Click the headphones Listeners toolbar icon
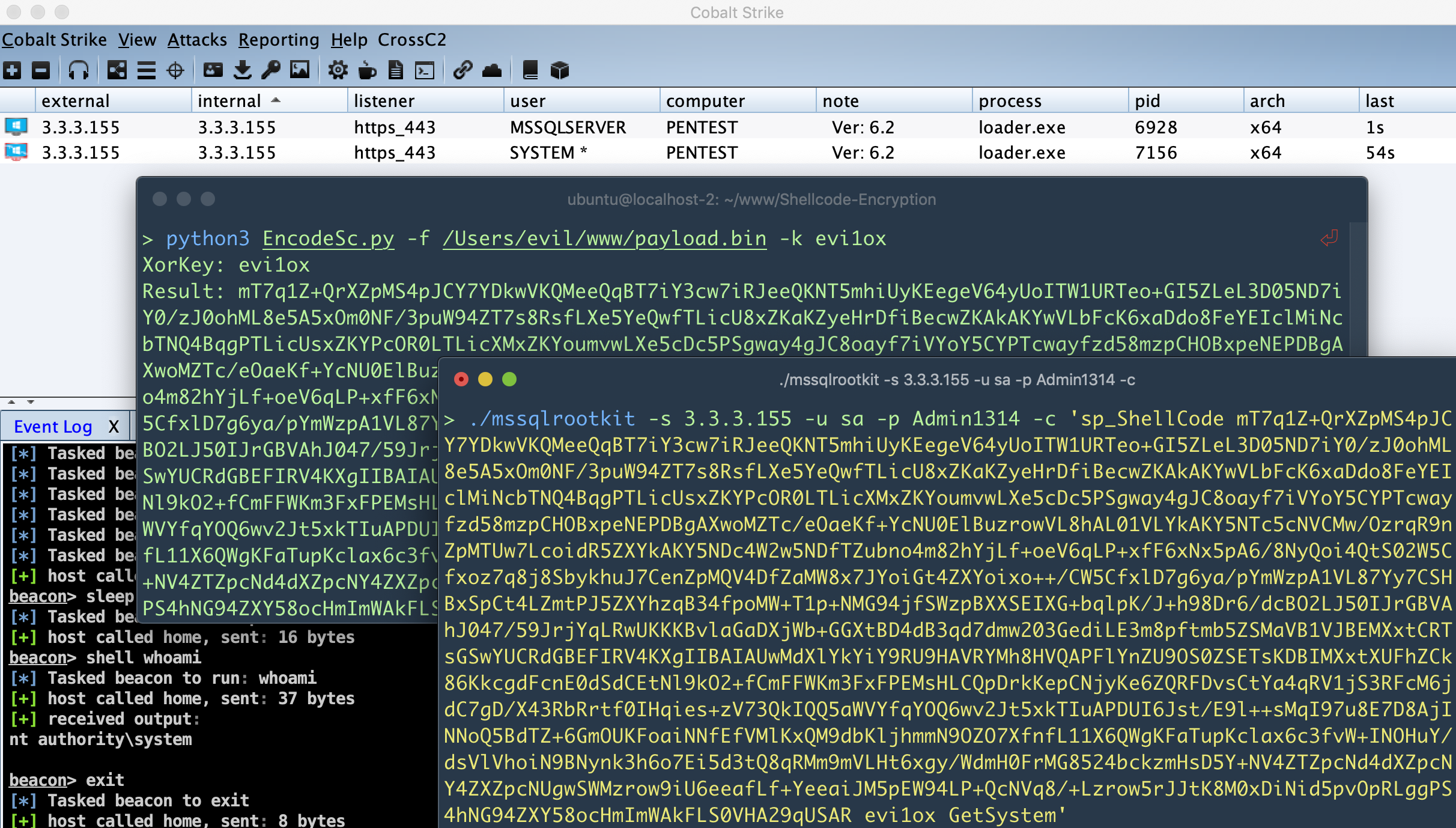The image size is (1456, 828). click(78, 70)
